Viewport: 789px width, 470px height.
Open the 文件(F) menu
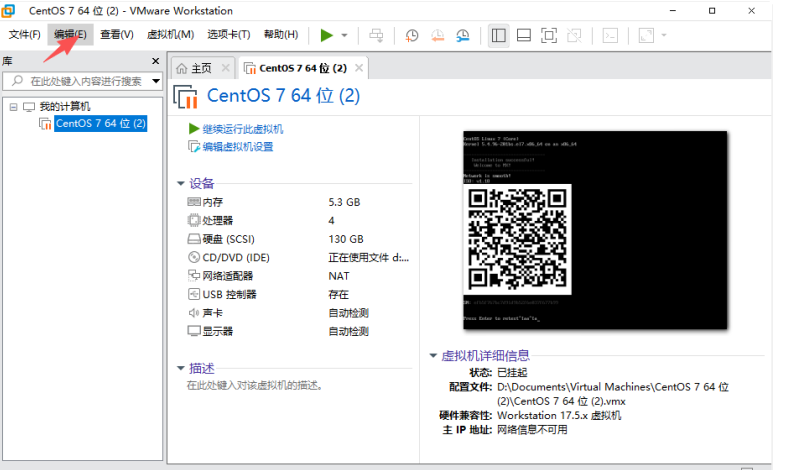[24, 35]
